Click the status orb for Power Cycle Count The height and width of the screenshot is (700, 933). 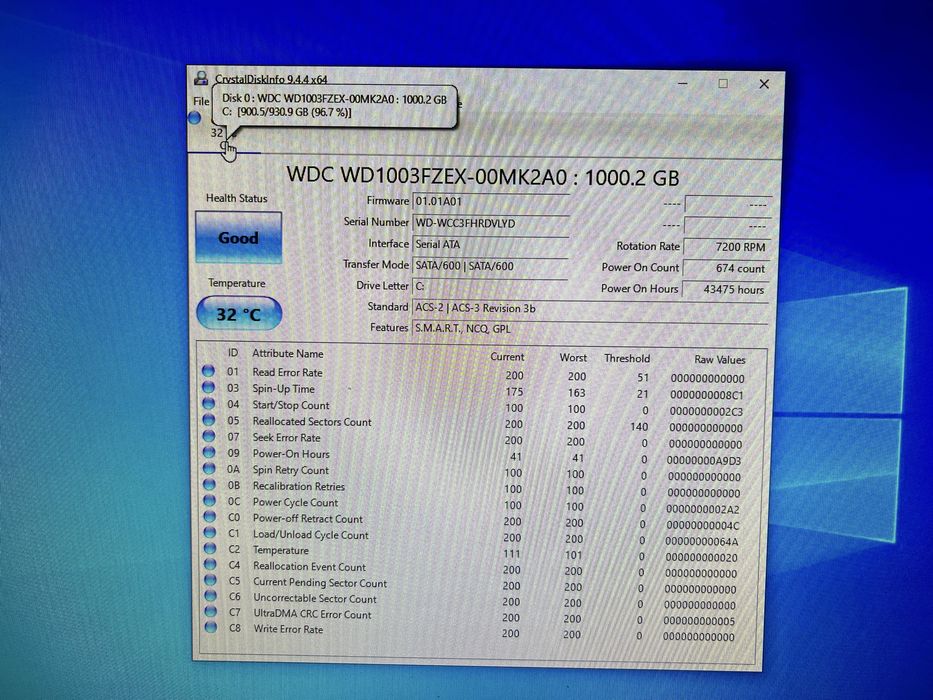tap(209, 500)
